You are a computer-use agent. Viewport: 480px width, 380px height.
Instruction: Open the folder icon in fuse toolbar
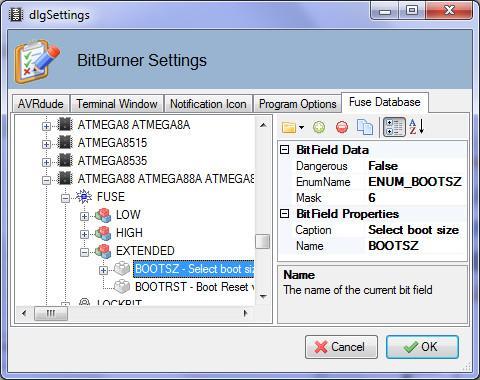[x=289, y=127]
